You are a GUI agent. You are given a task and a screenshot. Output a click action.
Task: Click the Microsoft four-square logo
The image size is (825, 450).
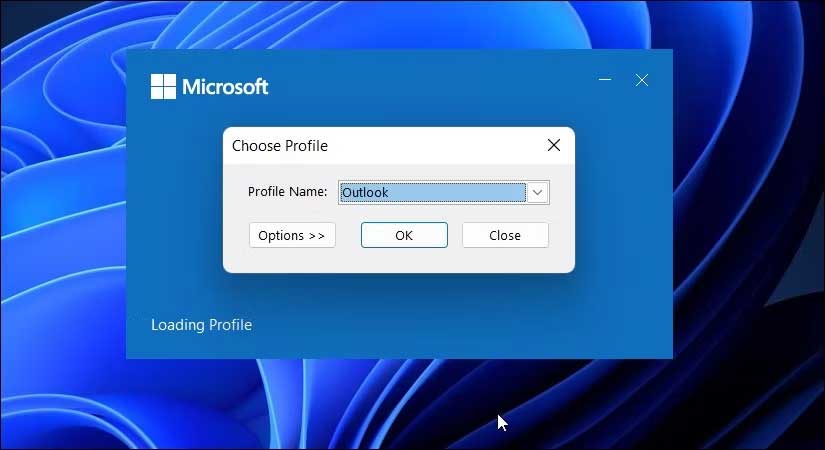163,86
